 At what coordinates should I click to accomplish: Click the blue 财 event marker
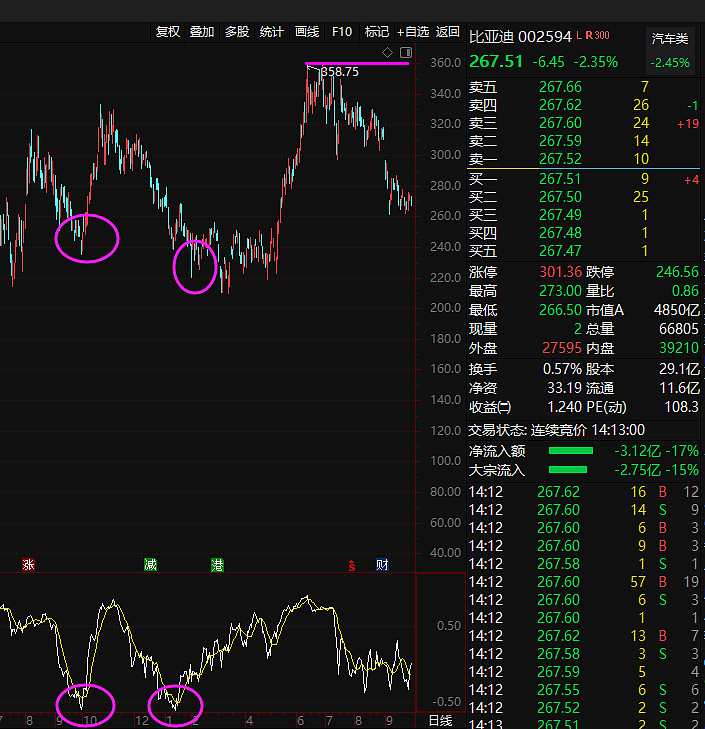[x=382, y=565]
